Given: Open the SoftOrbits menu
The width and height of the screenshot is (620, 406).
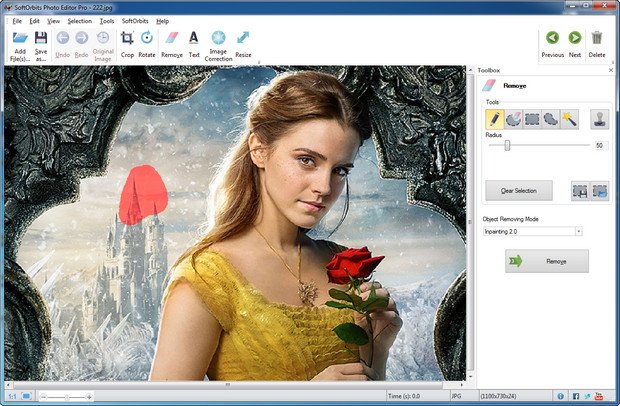Looking at the screenshot, I should tap(135, 21).
